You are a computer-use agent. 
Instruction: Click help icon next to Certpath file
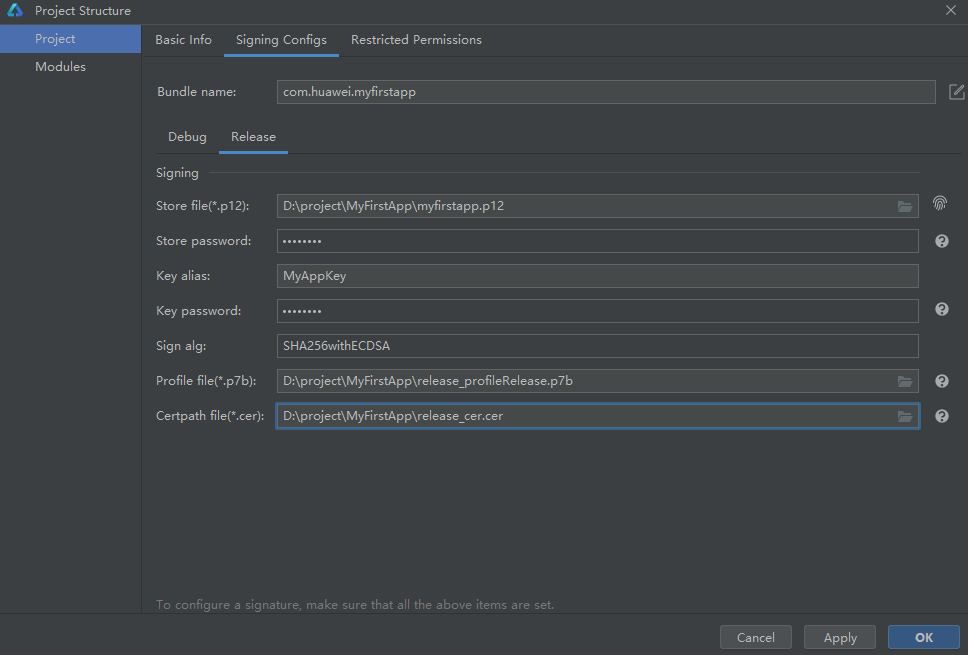(x=941, y=416)
